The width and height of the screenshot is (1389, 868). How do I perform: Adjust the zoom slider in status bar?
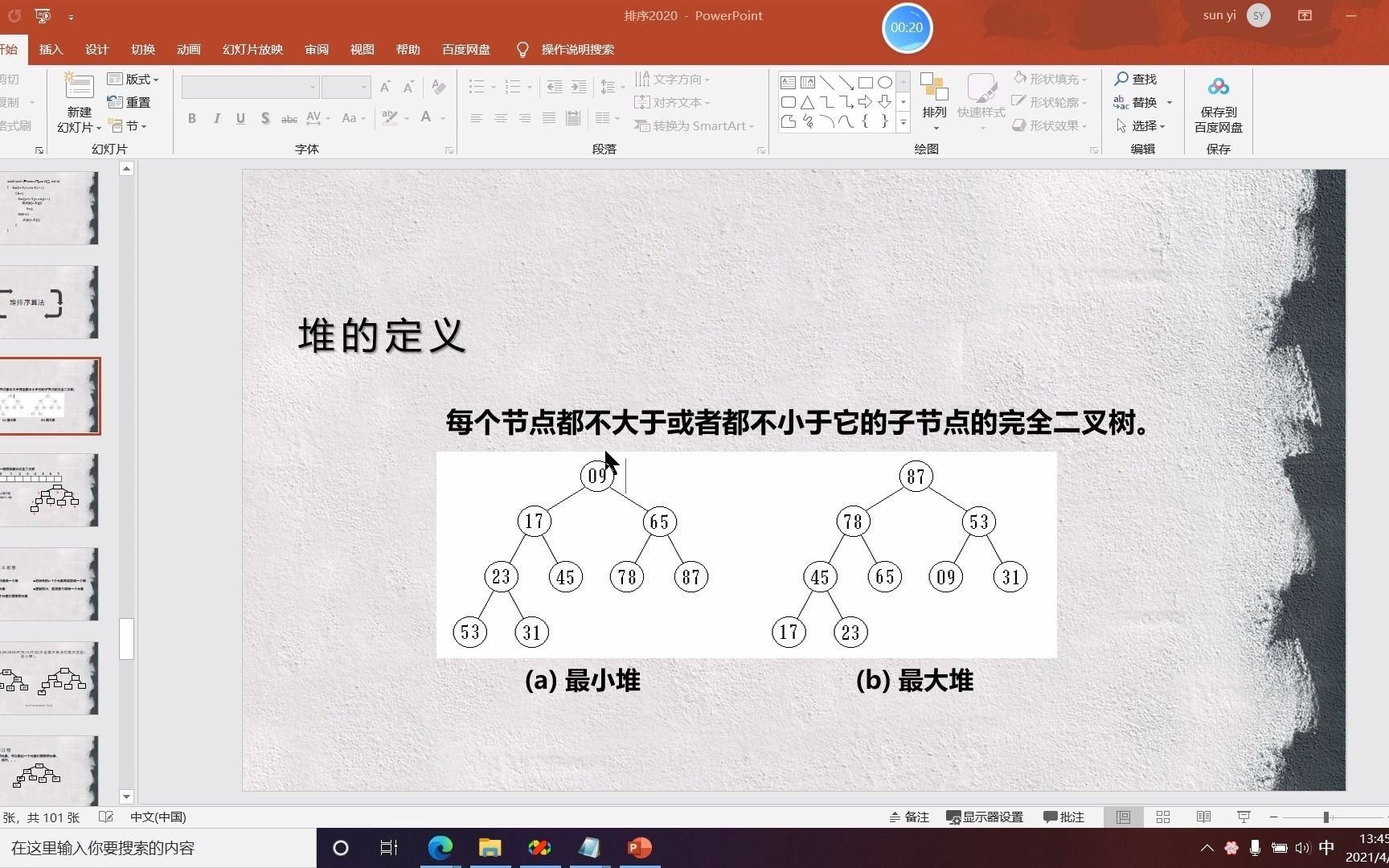click(x=1326, y=817)
